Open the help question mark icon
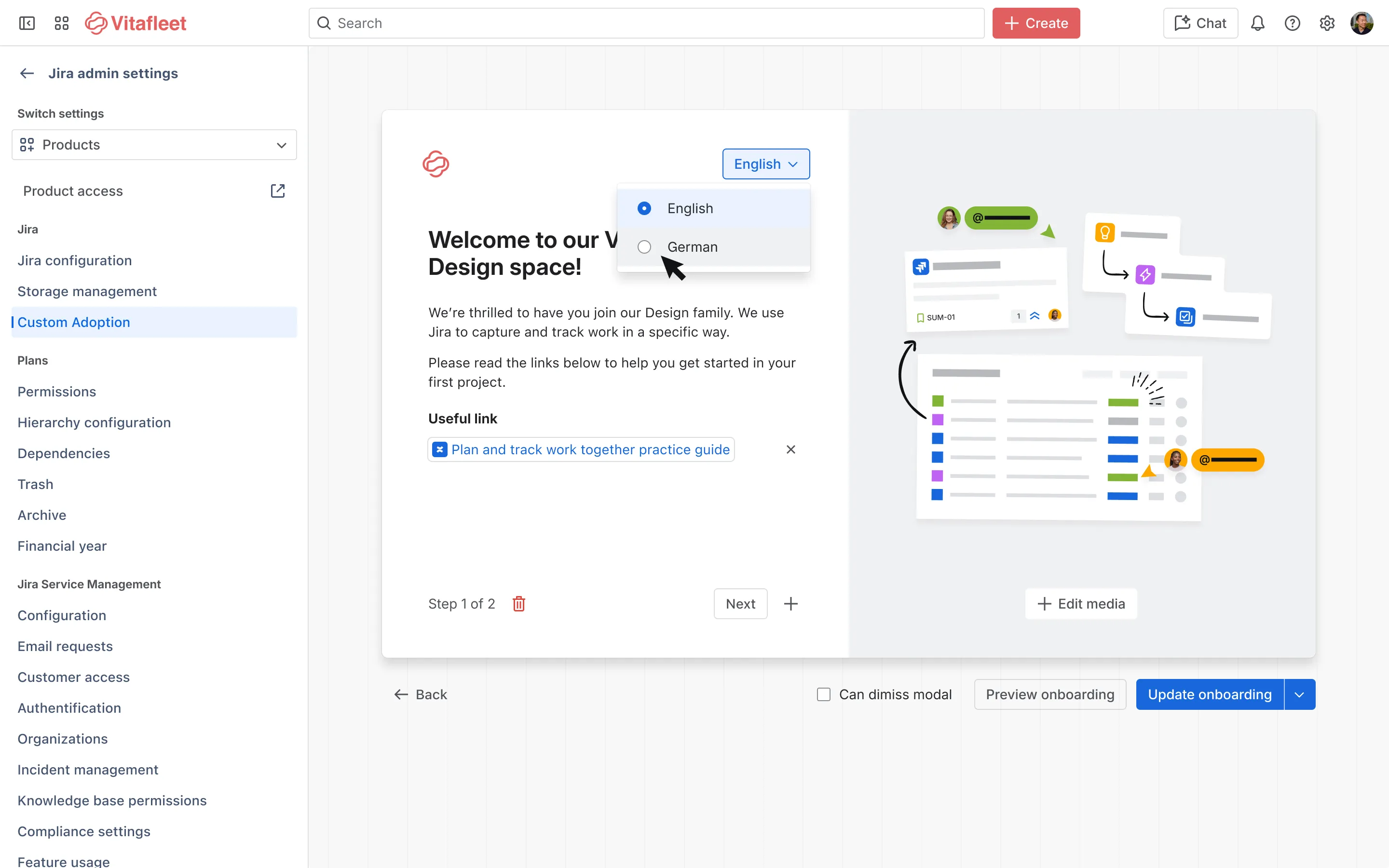Screen dimensions: 1389x868 1292,23
